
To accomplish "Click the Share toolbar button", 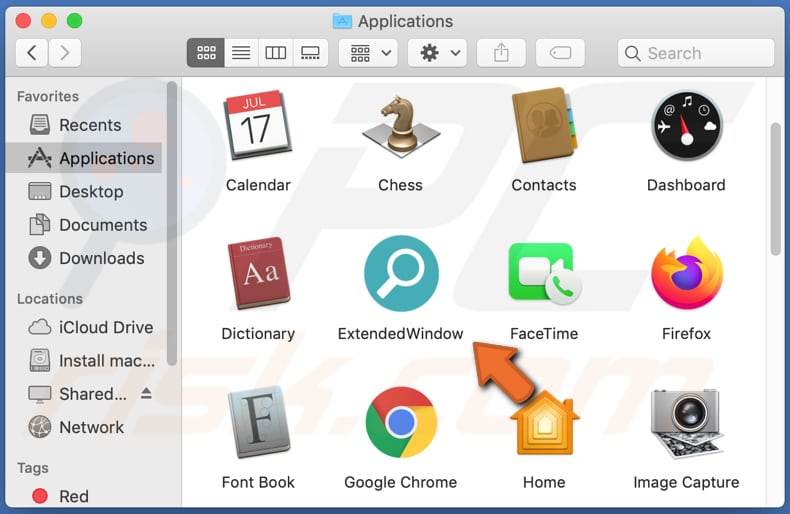I will [x=502, y=53].
